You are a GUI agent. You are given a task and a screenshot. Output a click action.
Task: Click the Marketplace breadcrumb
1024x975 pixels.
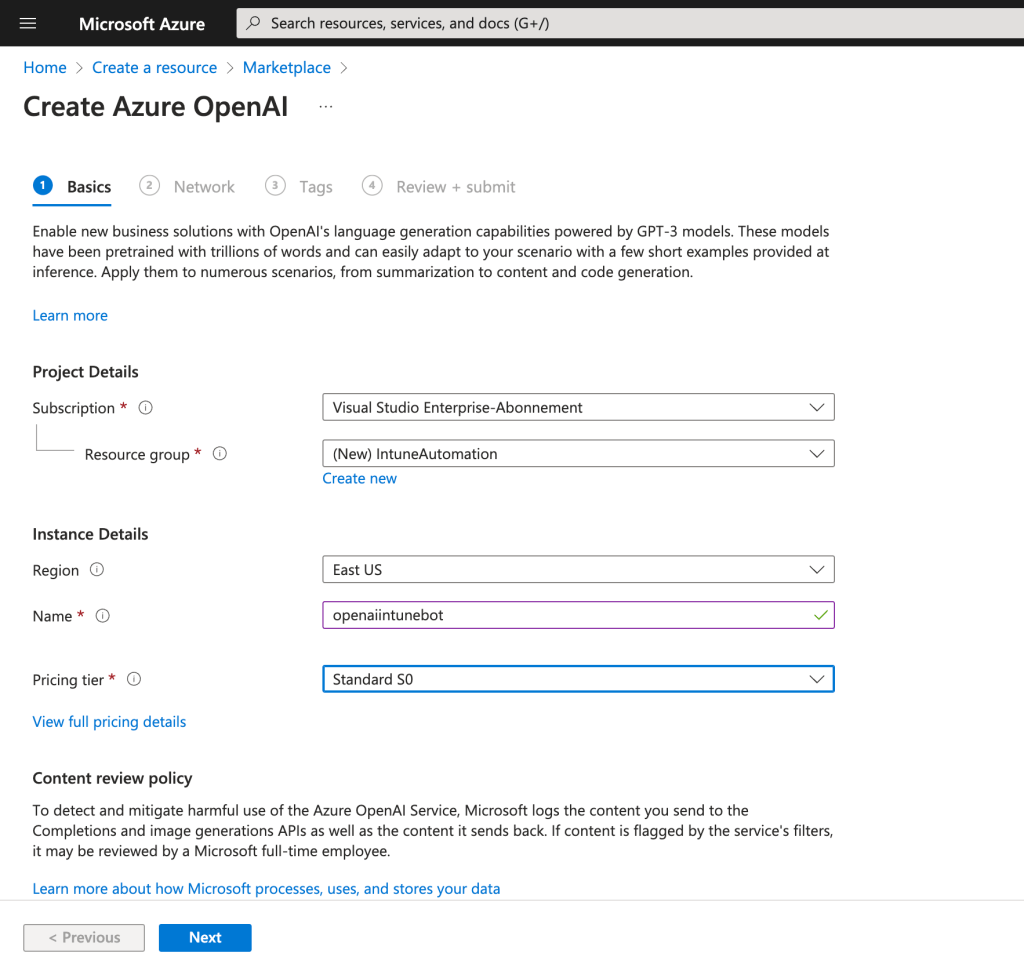(286, 68)
